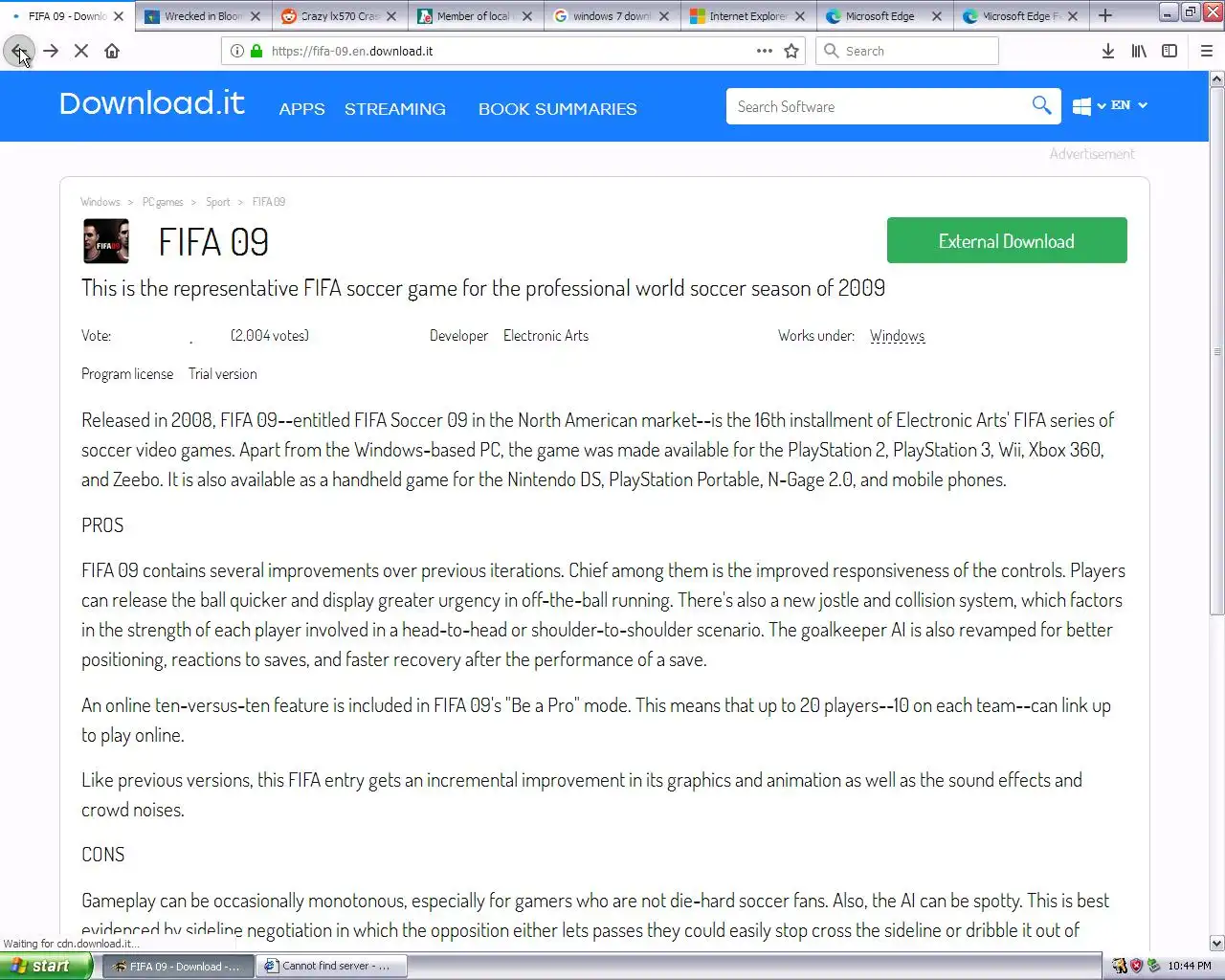Click the CONS heading
This screenshot has width=1225, height=980.
103,855
